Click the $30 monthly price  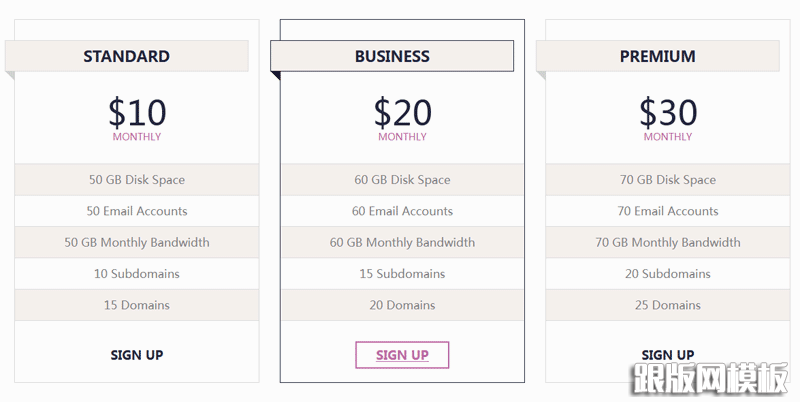(667, 112)
